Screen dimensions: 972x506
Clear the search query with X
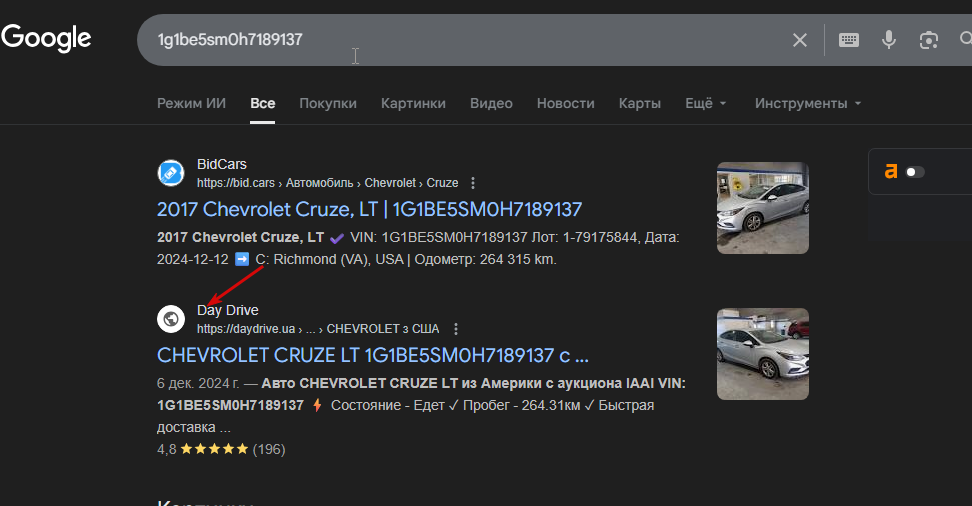click(800, 40)
